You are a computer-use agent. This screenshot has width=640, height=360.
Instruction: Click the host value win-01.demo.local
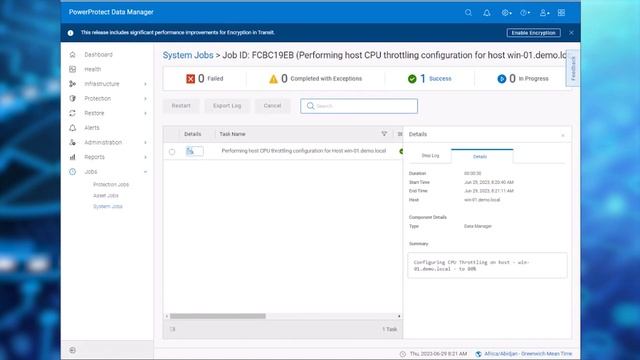pos(482,200)
